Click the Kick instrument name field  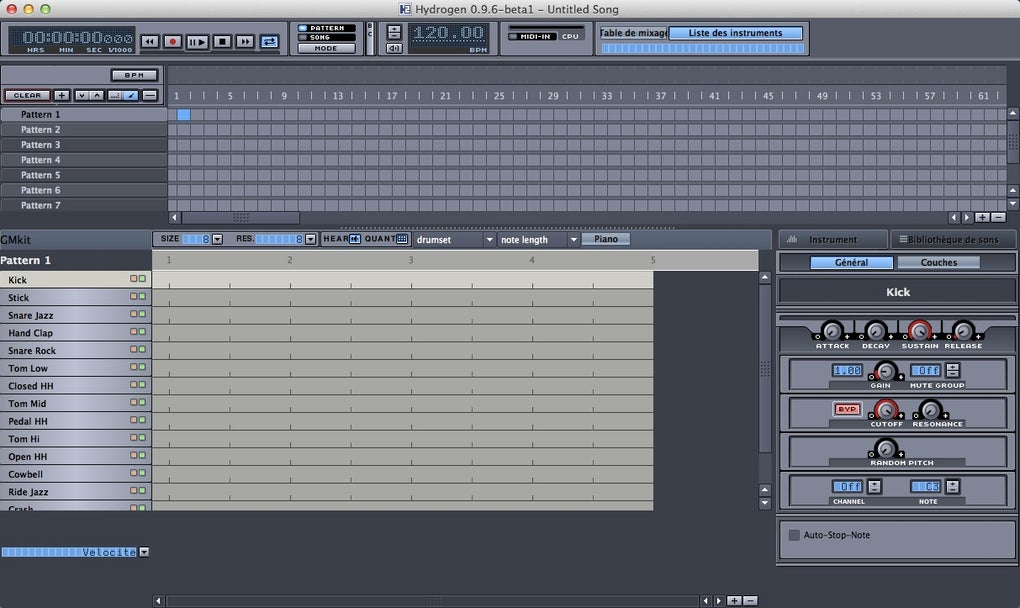(898, 292)
